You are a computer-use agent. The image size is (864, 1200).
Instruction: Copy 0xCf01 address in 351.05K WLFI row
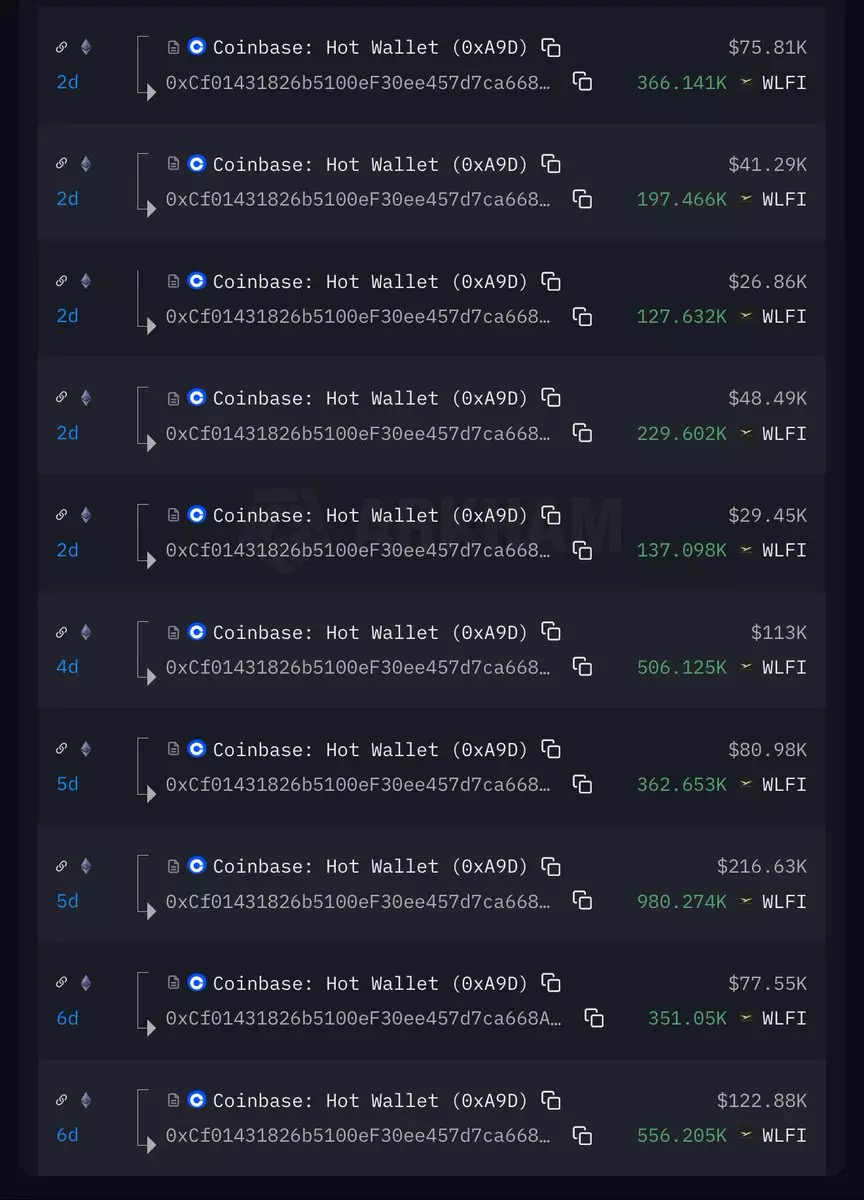(594, 1017)
